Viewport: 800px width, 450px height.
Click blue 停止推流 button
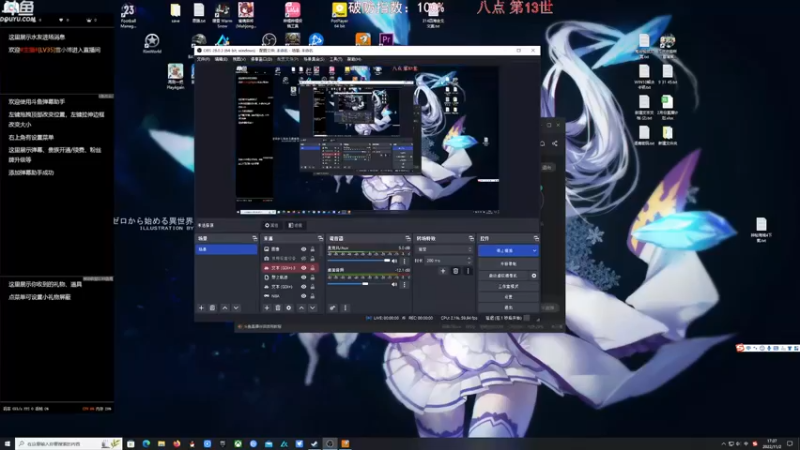[504, 251]
